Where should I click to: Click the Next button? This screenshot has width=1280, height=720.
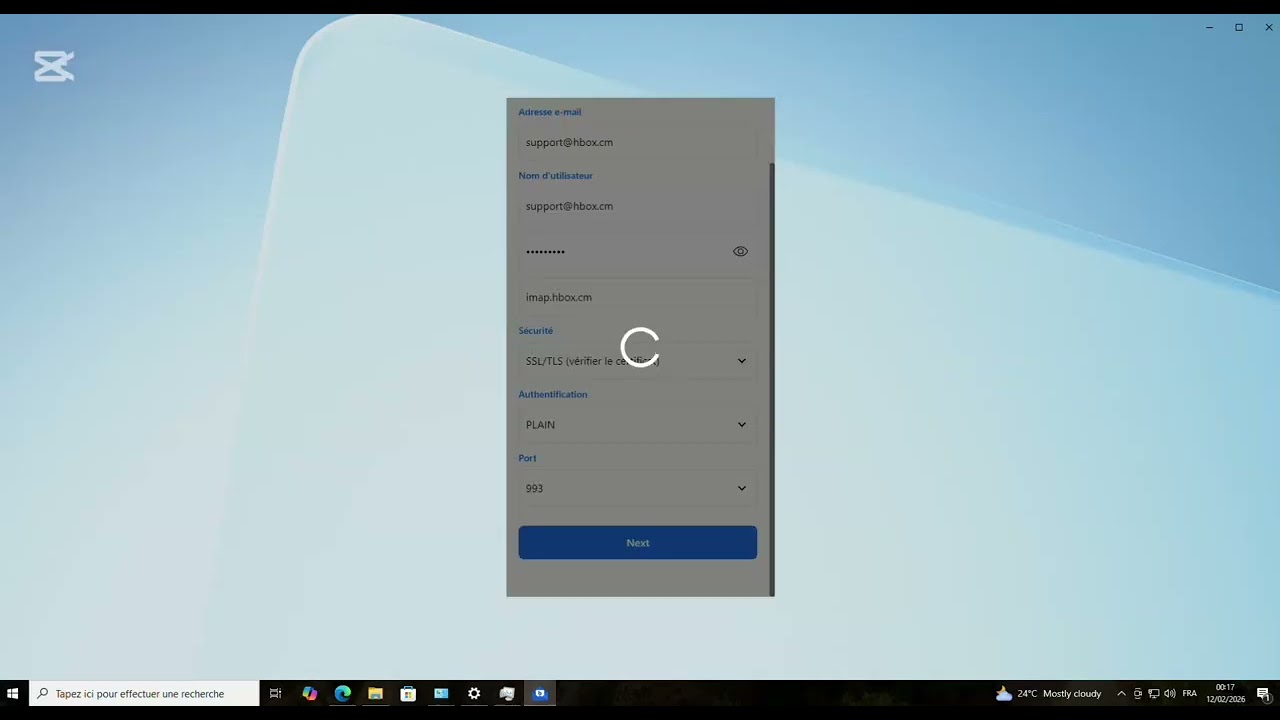pos(637,543)
